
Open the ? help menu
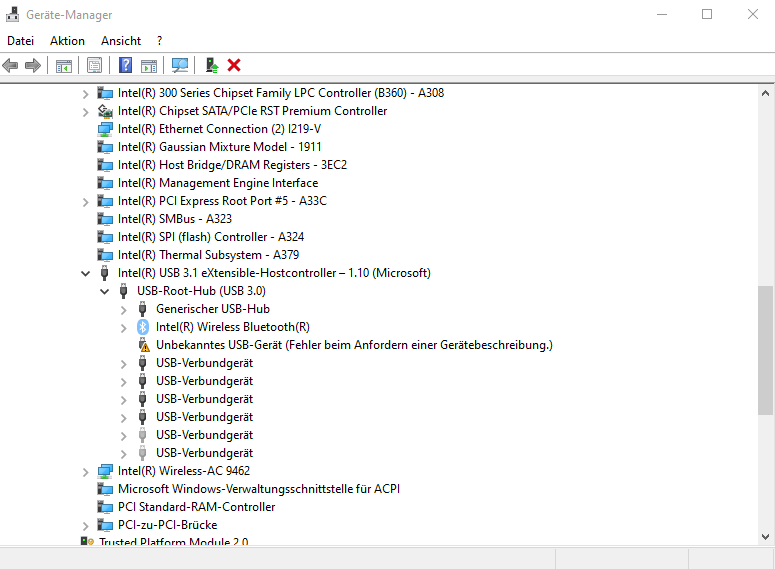click(x=159, y=41)
